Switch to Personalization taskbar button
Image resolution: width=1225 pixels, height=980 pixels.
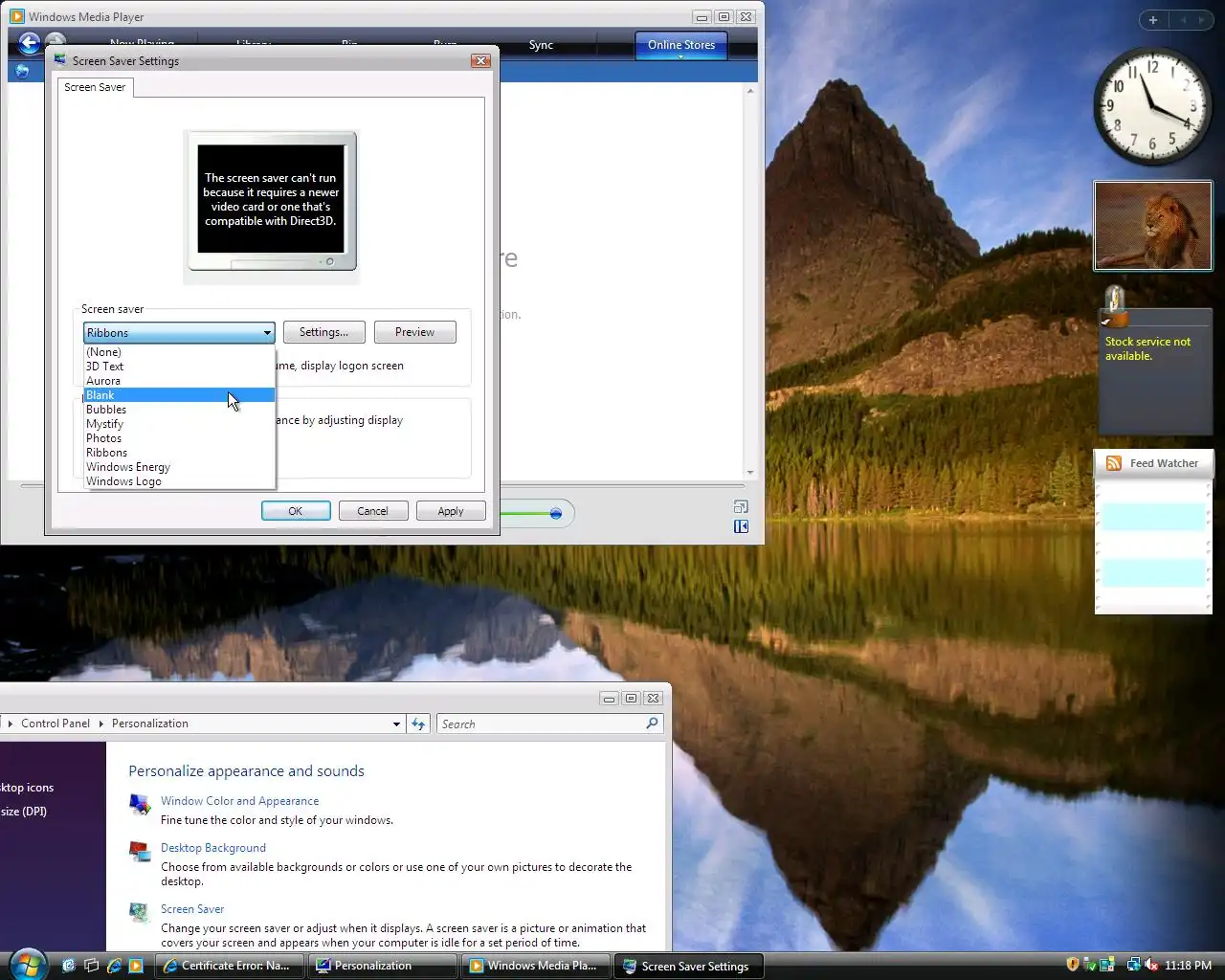383,966
